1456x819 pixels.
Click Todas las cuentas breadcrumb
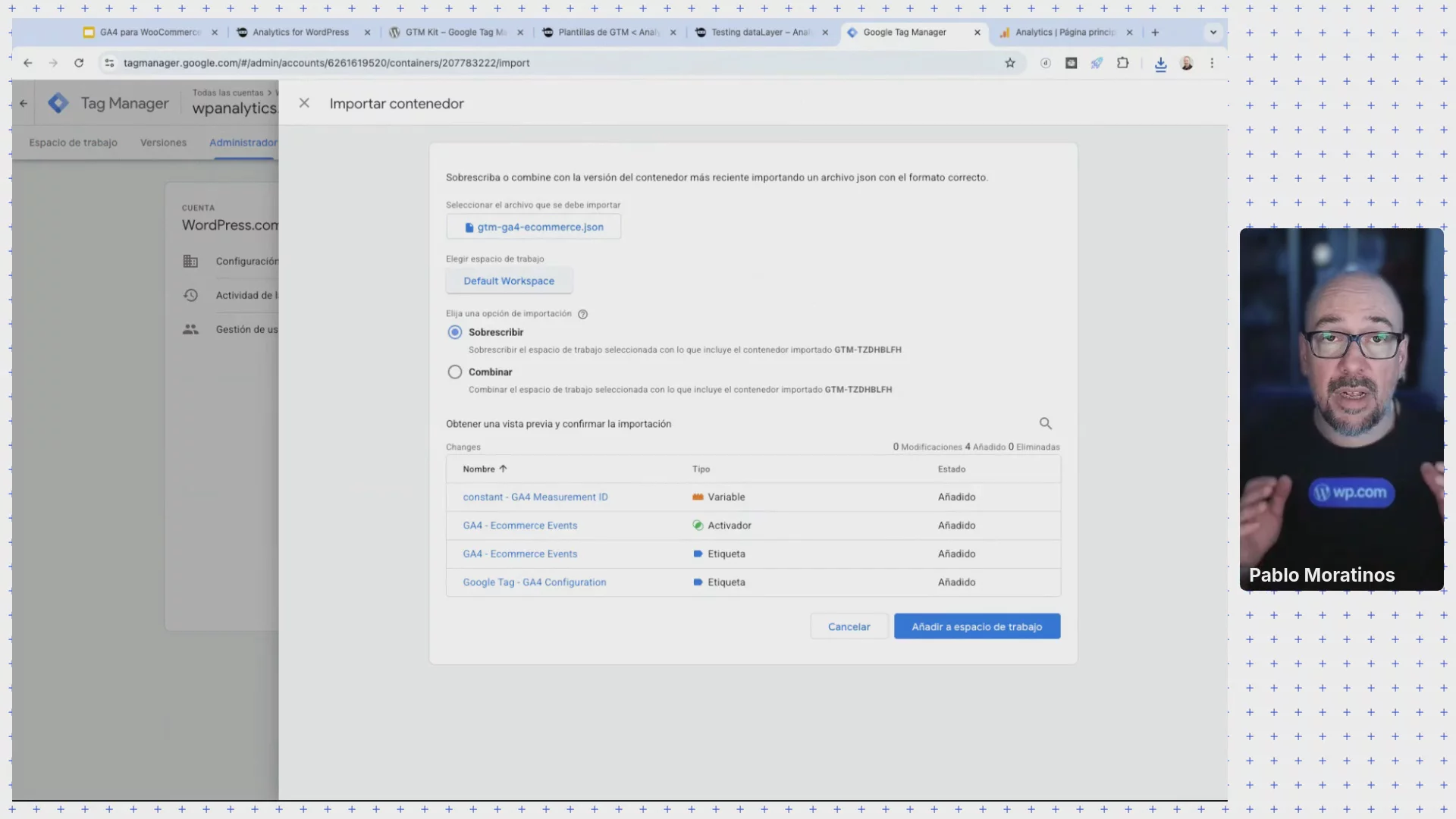pos(227,93)
